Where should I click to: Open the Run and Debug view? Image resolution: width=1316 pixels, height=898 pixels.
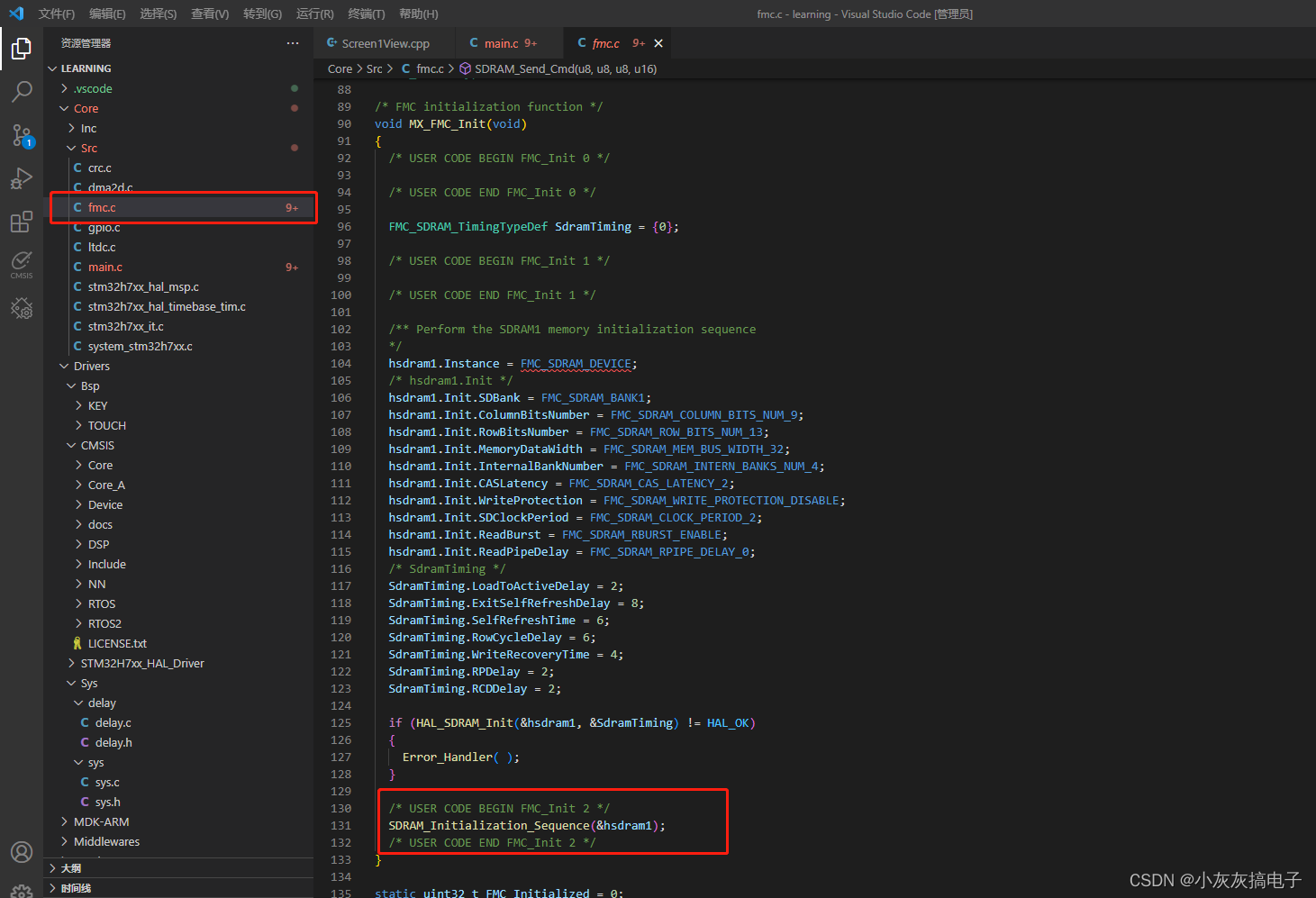pos(22,178)
